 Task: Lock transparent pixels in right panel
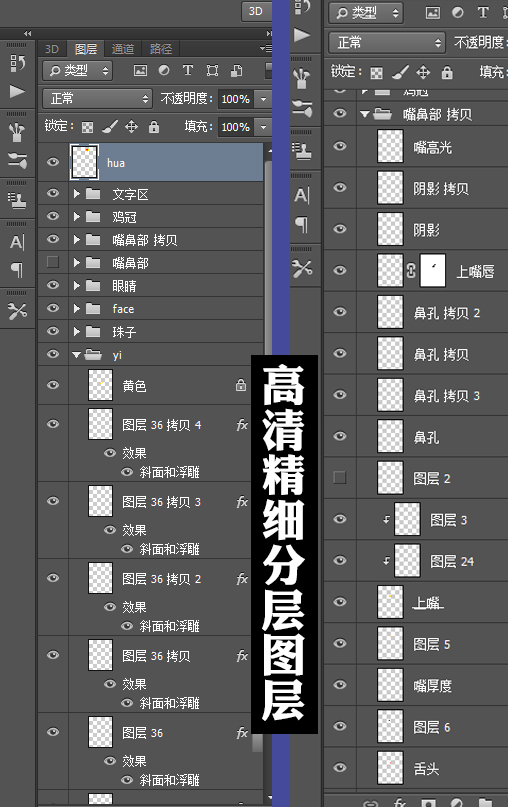pyautogui.click(x=376, y=73)
